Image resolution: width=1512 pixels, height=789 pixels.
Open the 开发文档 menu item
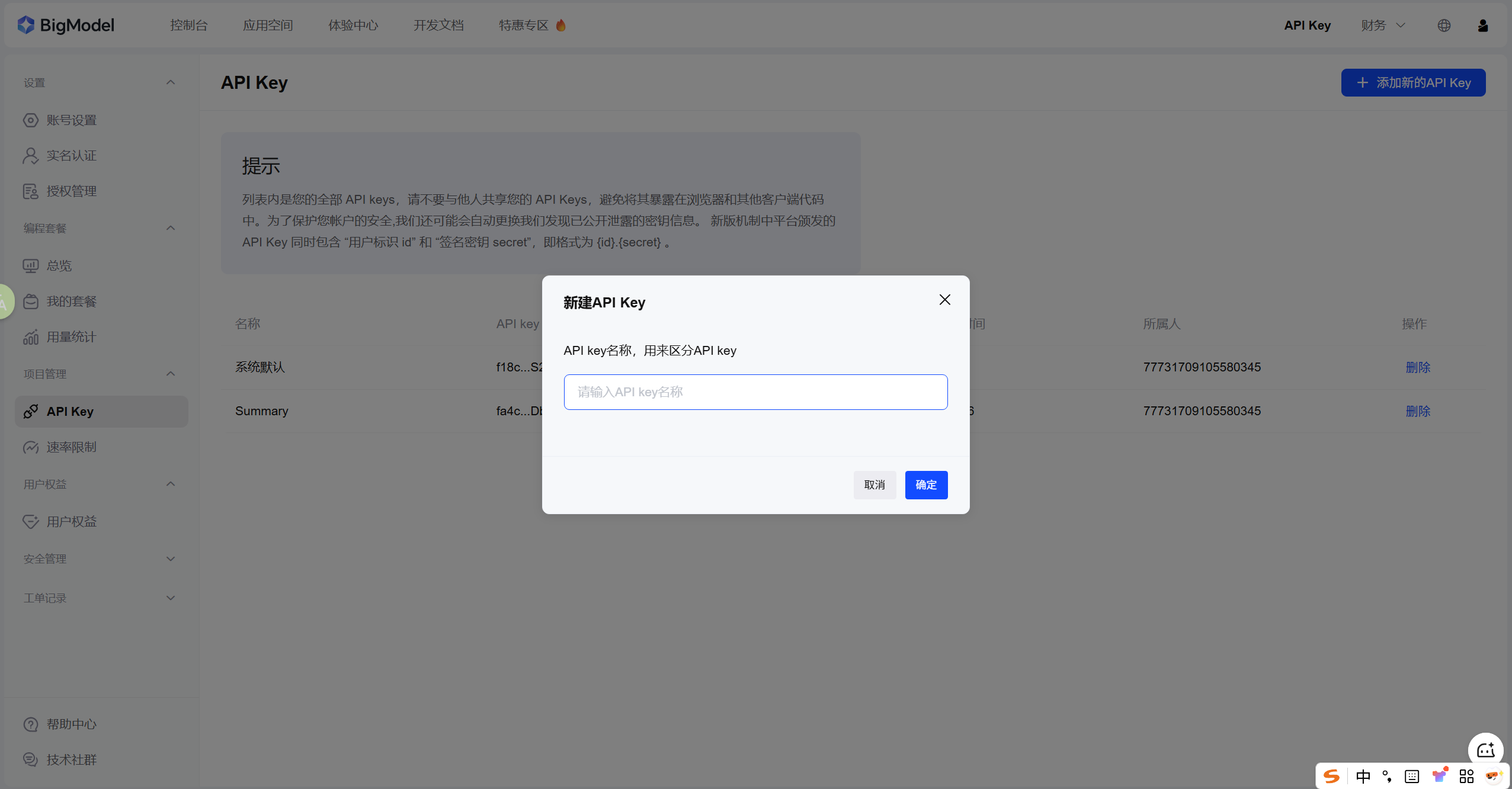[438, 25]
